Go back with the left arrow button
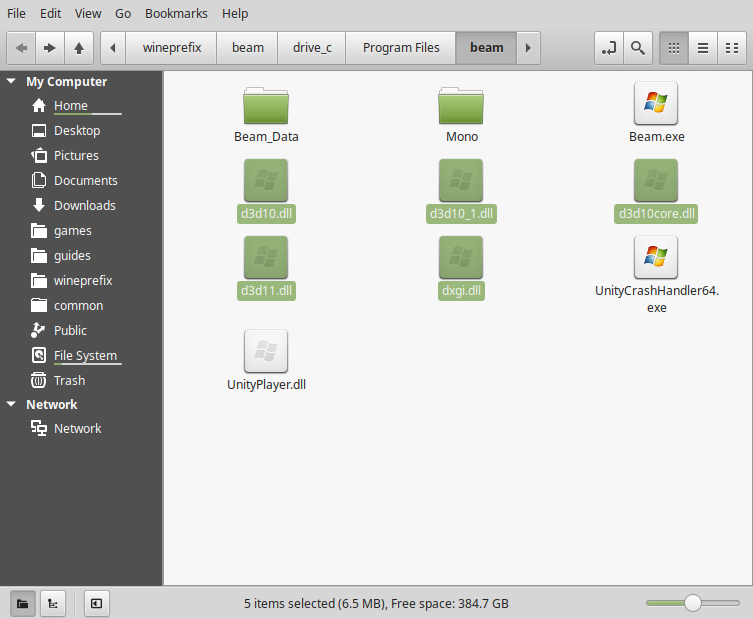 coord(21,48)
